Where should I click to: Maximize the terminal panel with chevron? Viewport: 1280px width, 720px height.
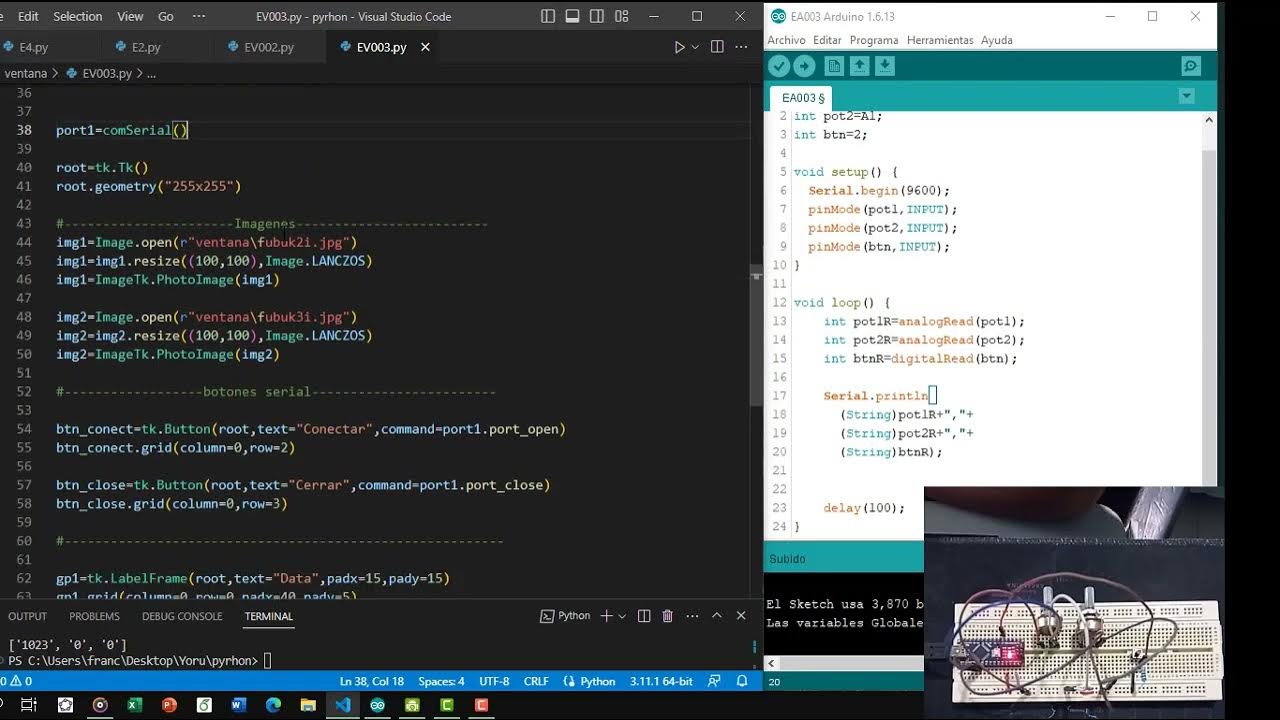click(717, 616)
